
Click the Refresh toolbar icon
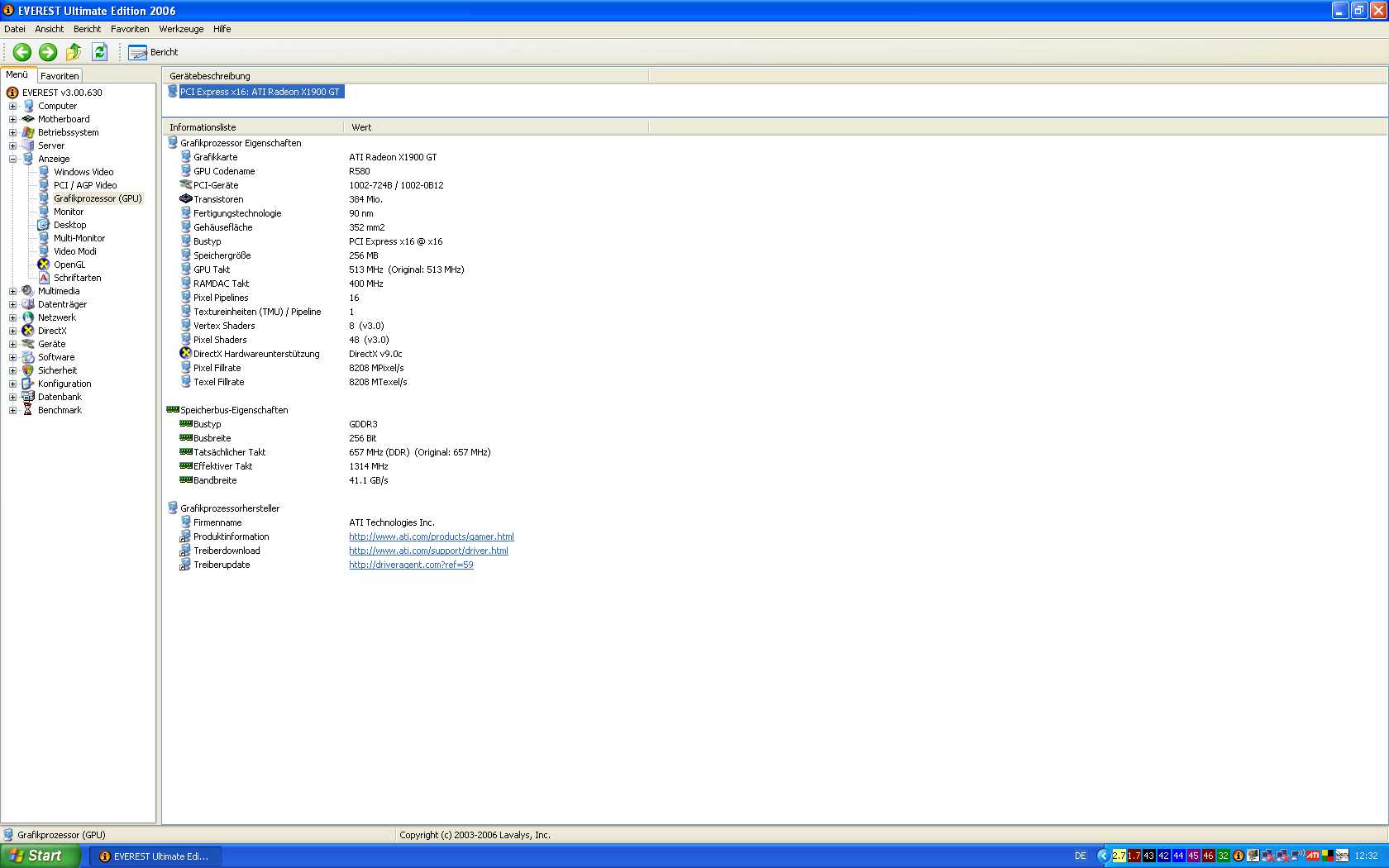[100, 52]
